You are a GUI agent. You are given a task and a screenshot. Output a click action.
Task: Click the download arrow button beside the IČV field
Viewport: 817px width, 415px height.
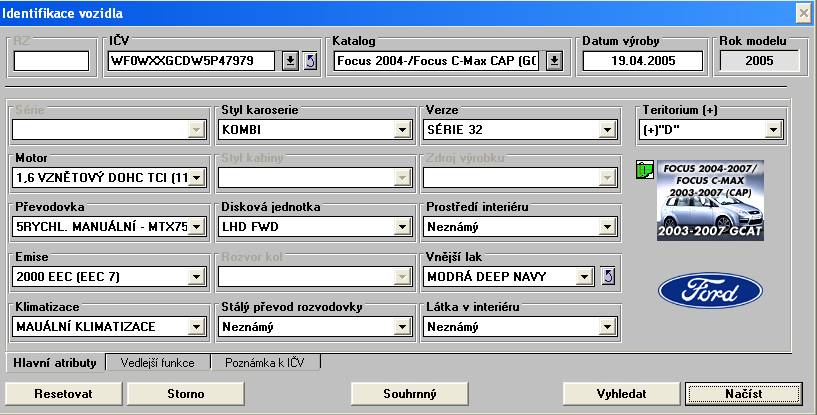pyautogui.click(x=289, y=61)
